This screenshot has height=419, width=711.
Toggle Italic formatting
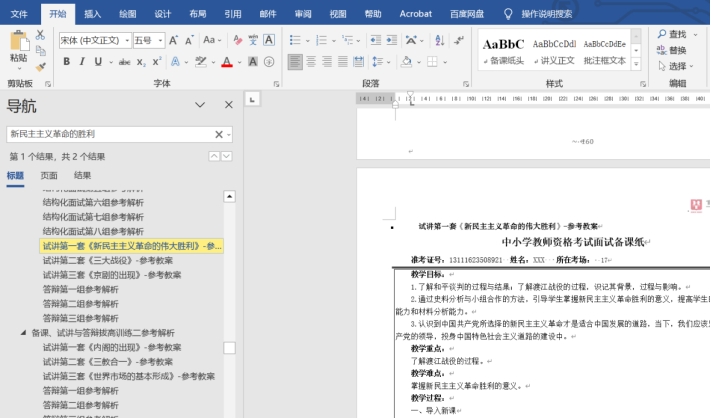pos(83,62)
